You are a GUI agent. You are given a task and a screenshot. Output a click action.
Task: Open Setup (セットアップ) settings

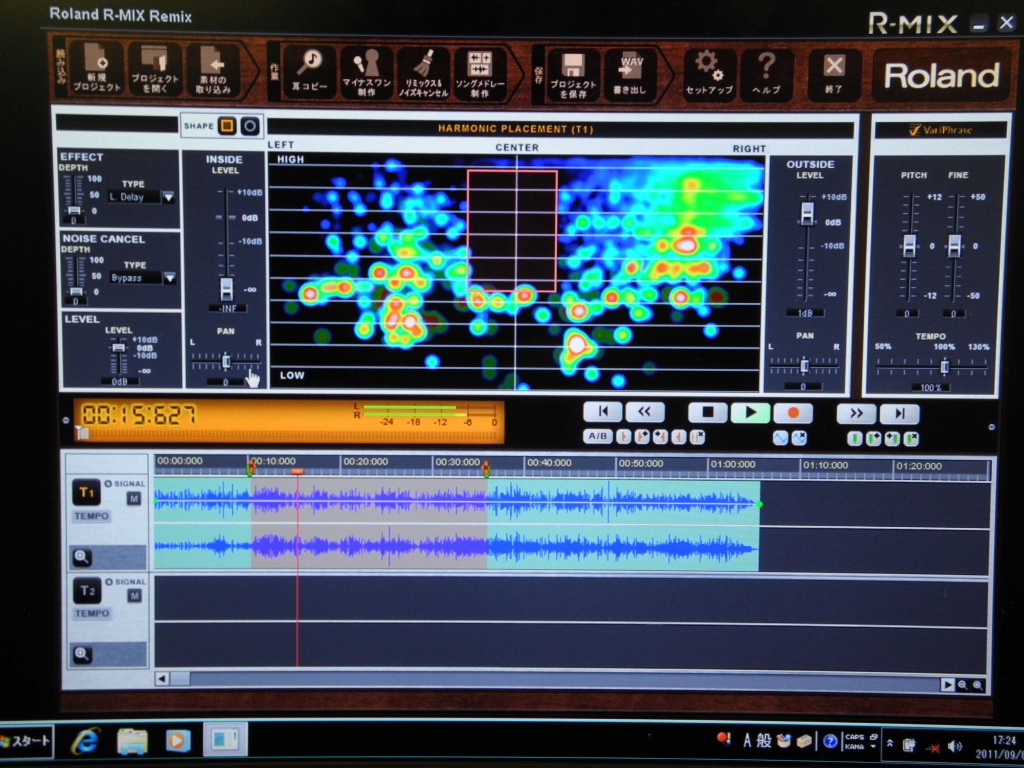[x=710, y=75]
